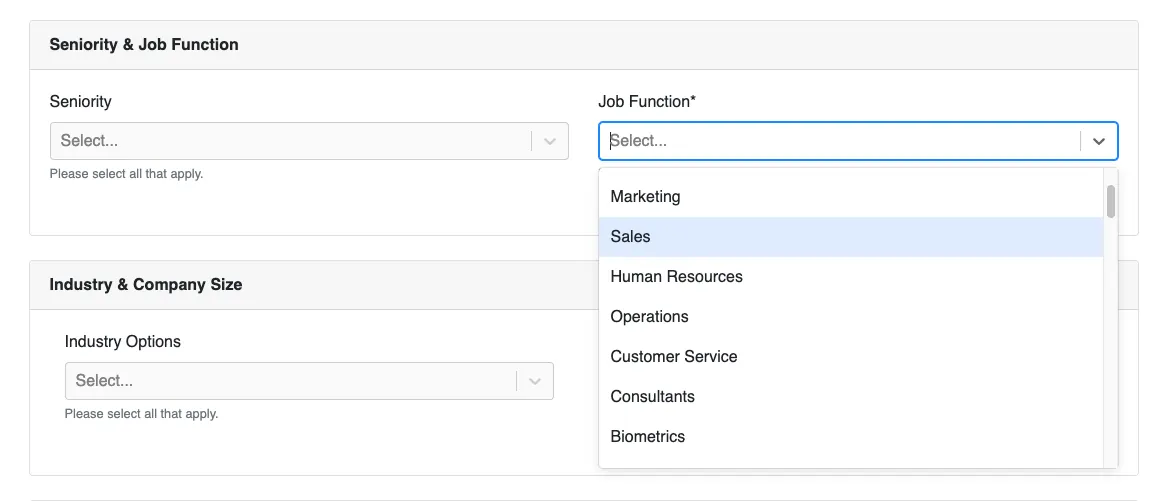Select Consultants from the dropdown list

point(851,397)
